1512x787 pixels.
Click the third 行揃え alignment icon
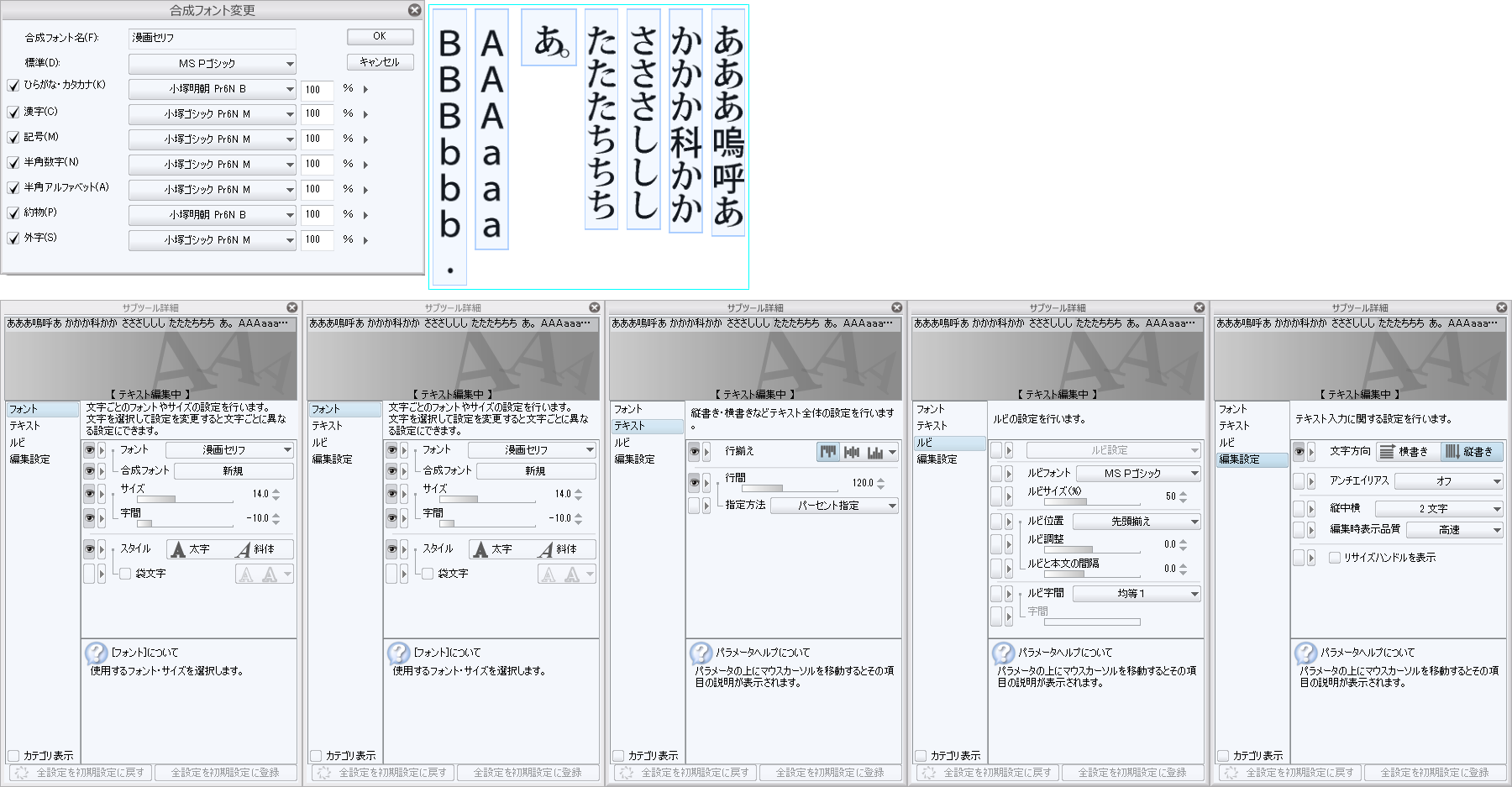[x=875, y=452]
